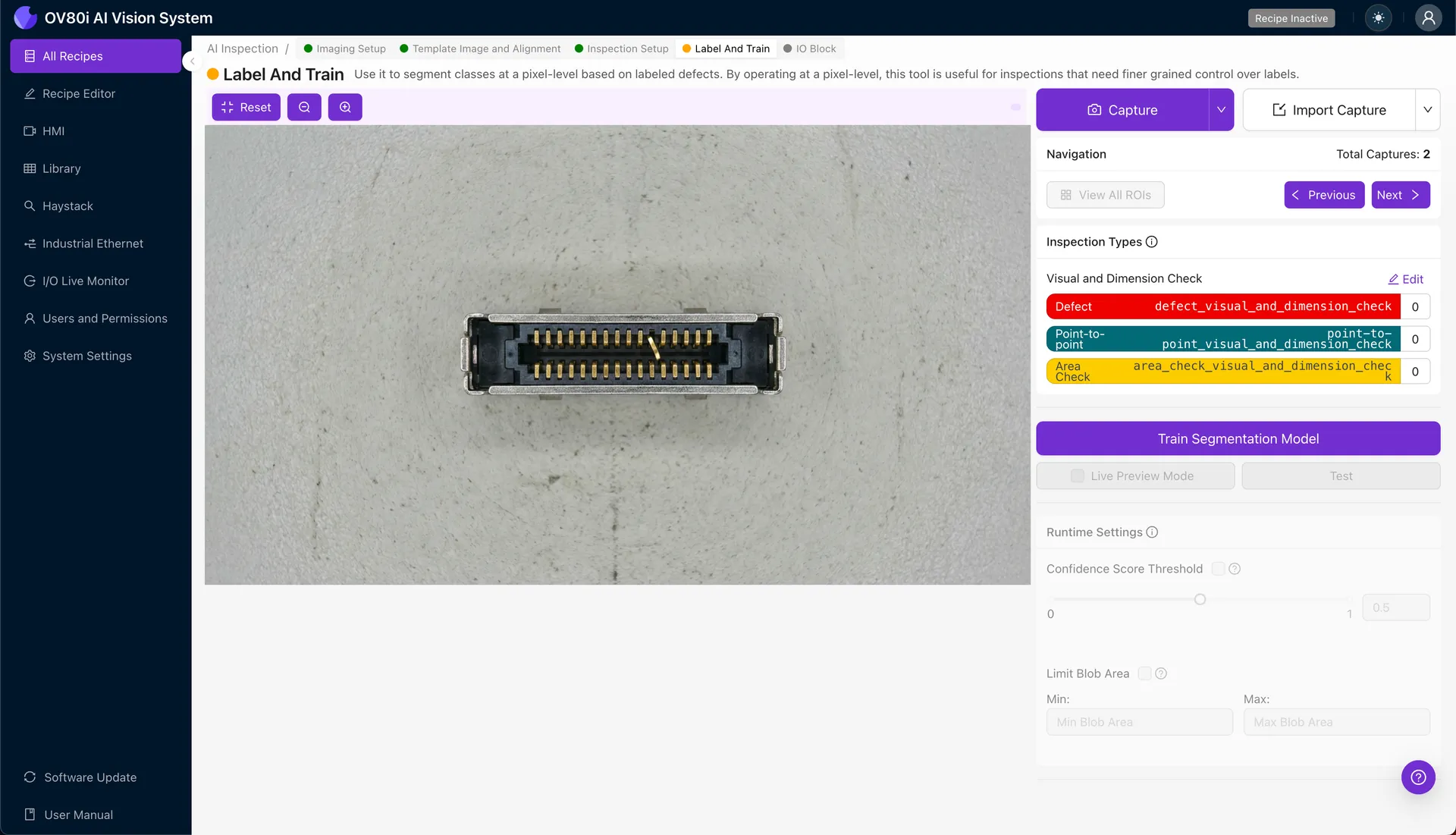Click the zoom in magnifier icon
This screenshot has width=1456, height=835.
345,108
